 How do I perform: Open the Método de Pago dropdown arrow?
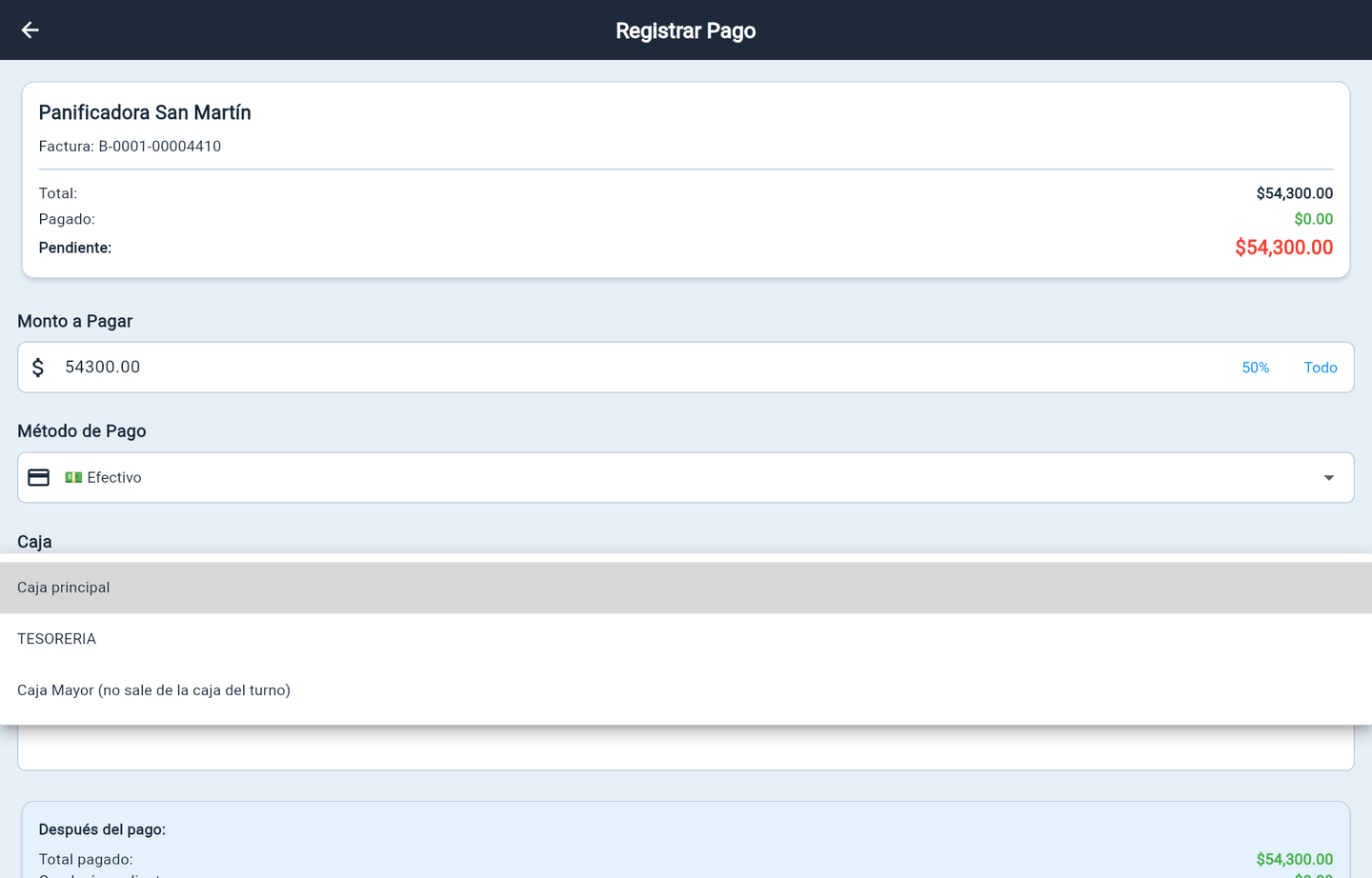1328,477
